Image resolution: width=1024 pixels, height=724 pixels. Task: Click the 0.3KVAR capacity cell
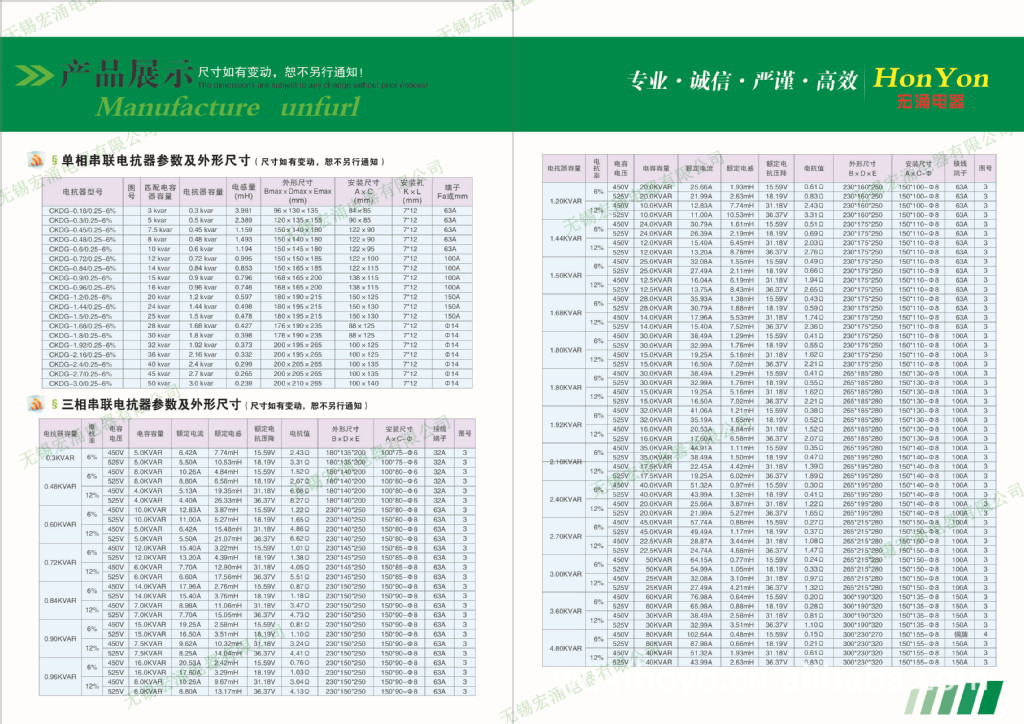pyautogui.click(x=60, y=457)
